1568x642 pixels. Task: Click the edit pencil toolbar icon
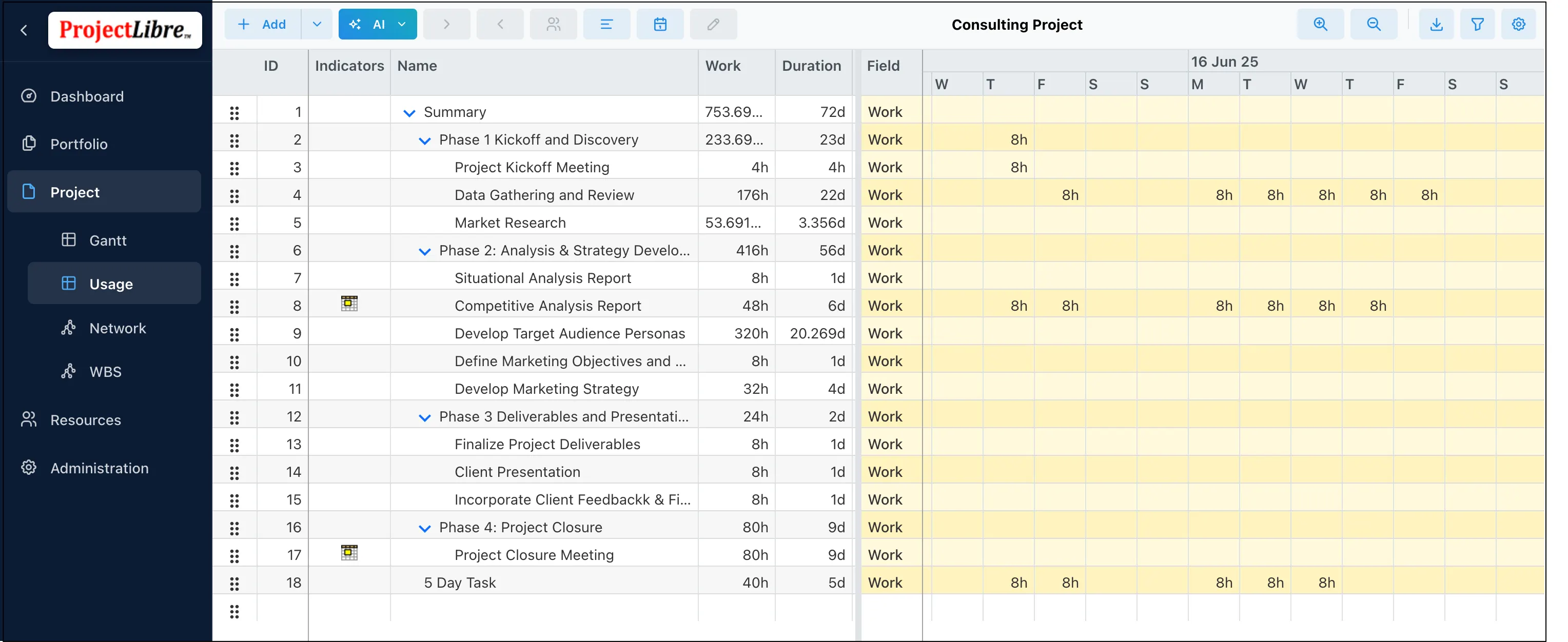(x=713, y=24)
